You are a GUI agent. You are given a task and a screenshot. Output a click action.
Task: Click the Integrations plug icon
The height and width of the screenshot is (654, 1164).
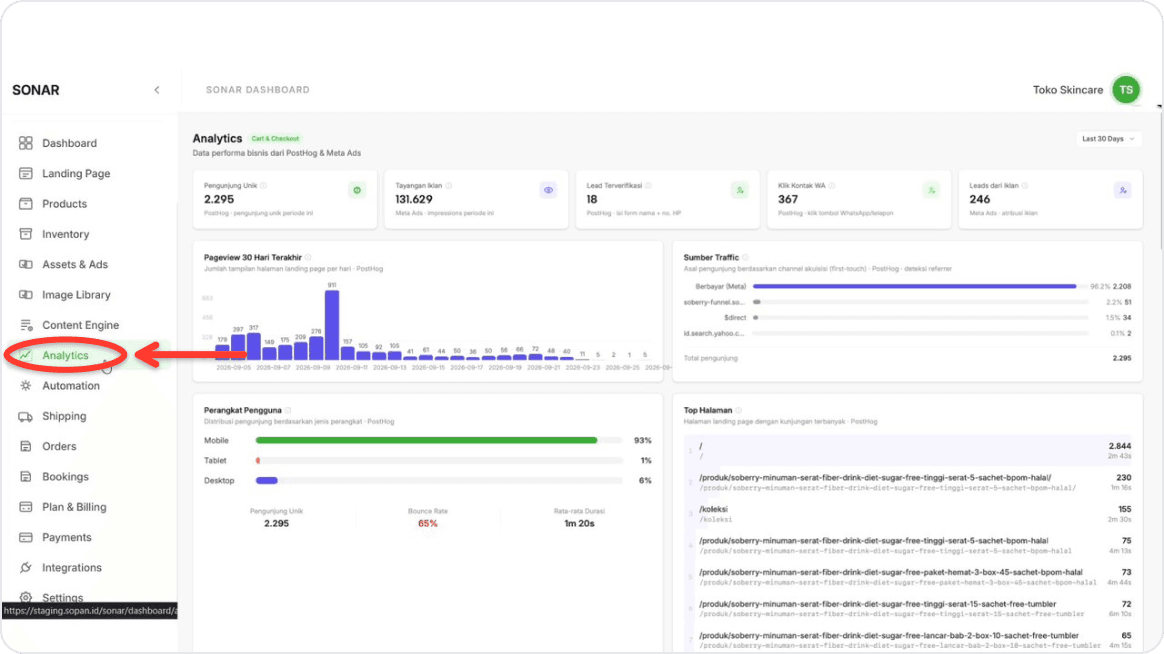(26, 567)
